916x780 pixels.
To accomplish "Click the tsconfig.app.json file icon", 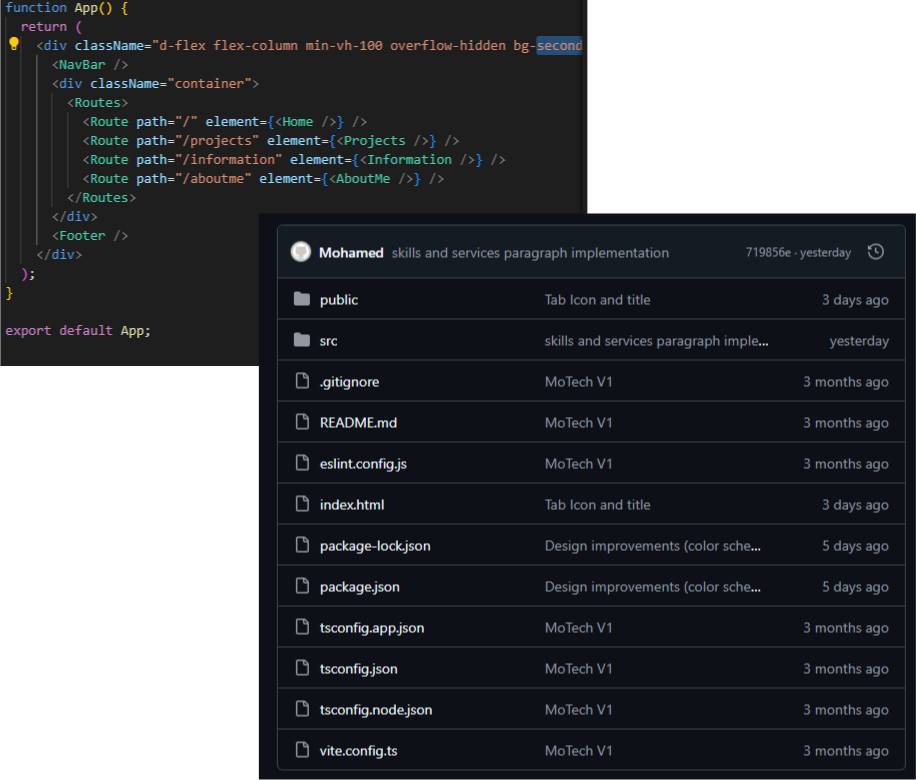I will point(302,628).
